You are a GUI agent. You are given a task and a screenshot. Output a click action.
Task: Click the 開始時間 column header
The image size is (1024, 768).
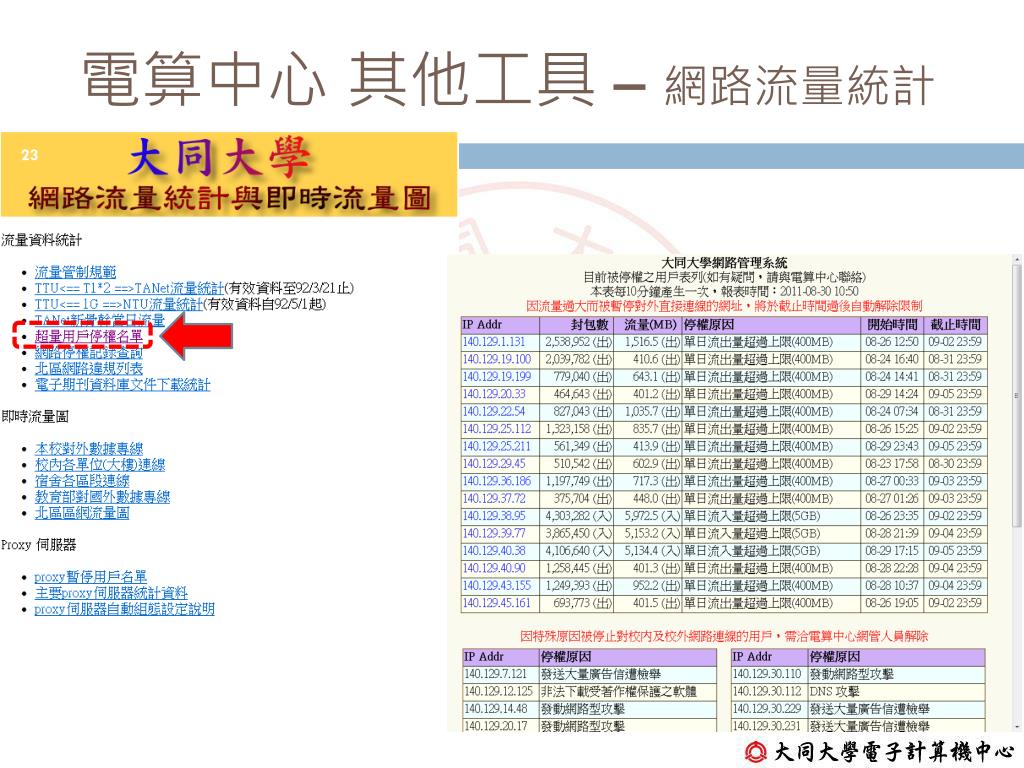coord(891,325)
